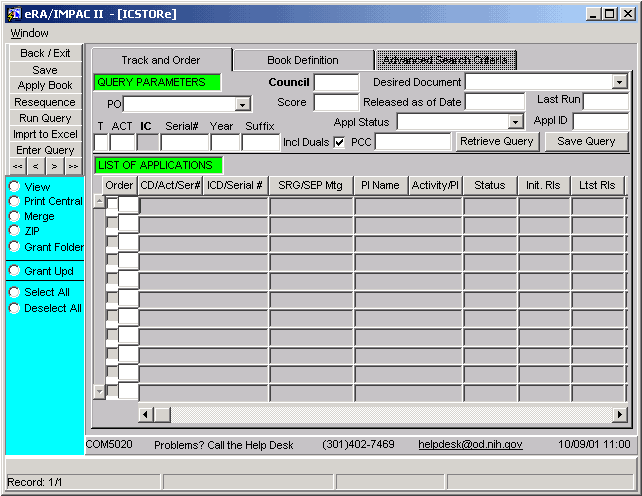Jump to last record with >> button
The height and width of the screenshot is (496, 642).
(73, 166)
